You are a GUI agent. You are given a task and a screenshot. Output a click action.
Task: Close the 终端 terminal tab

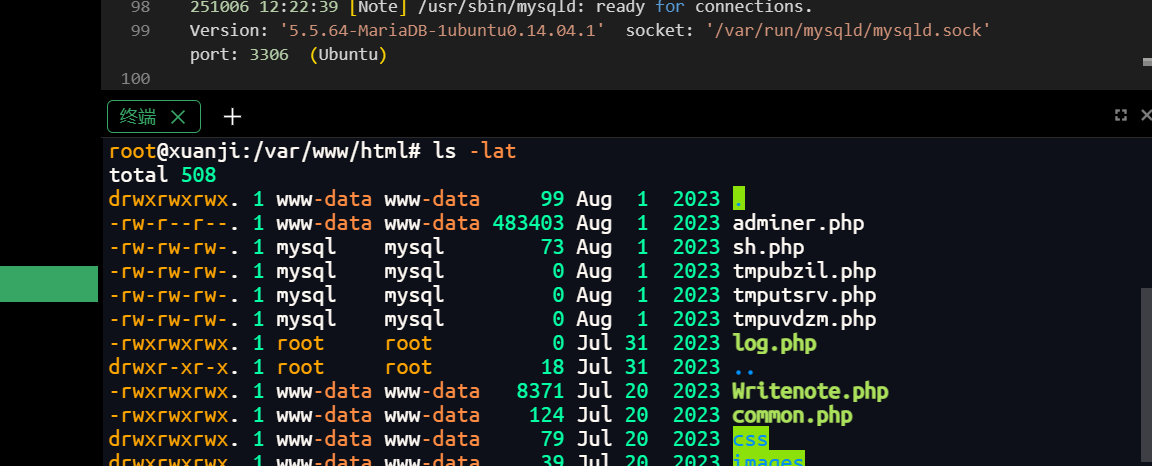(x=178, y=117)
